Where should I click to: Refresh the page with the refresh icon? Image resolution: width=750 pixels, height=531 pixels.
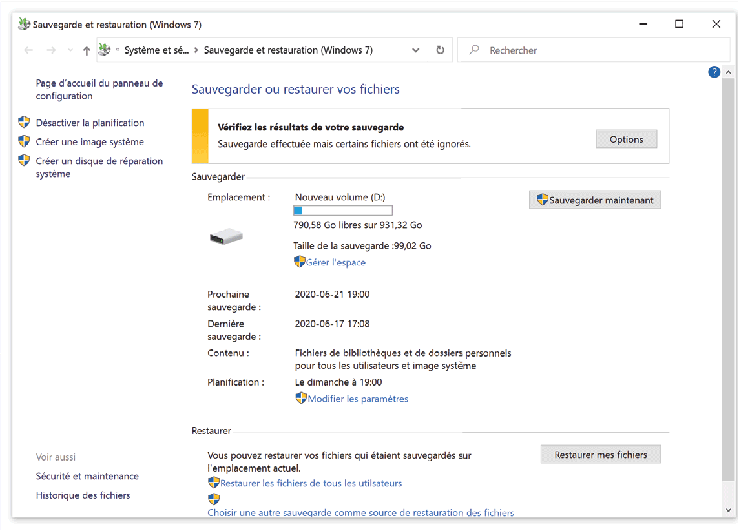pyautogui.click(x=440, y=50)
